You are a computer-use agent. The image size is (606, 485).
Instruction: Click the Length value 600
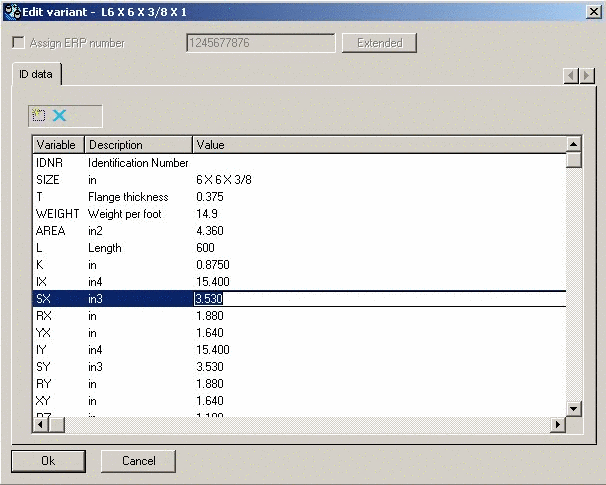tap(205, 248)
